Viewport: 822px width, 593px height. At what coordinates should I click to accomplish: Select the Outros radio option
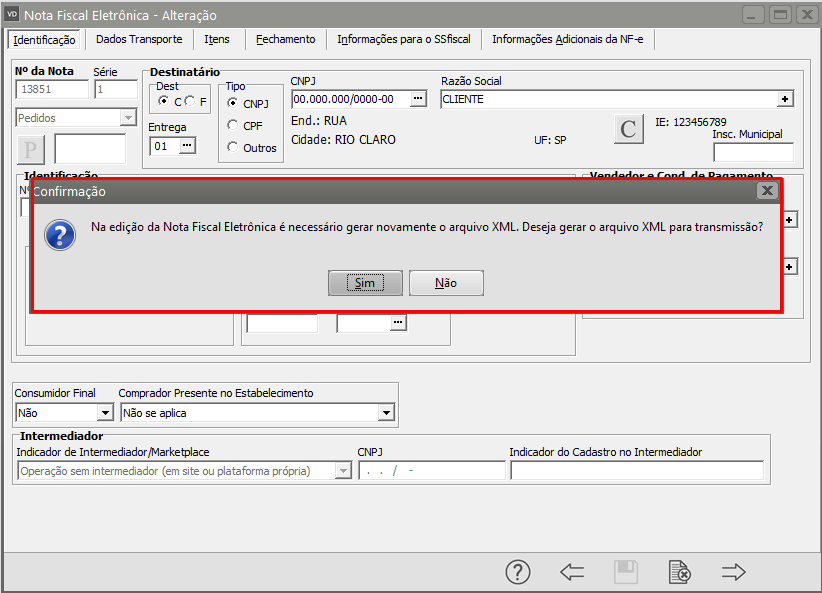coord(233,147)
